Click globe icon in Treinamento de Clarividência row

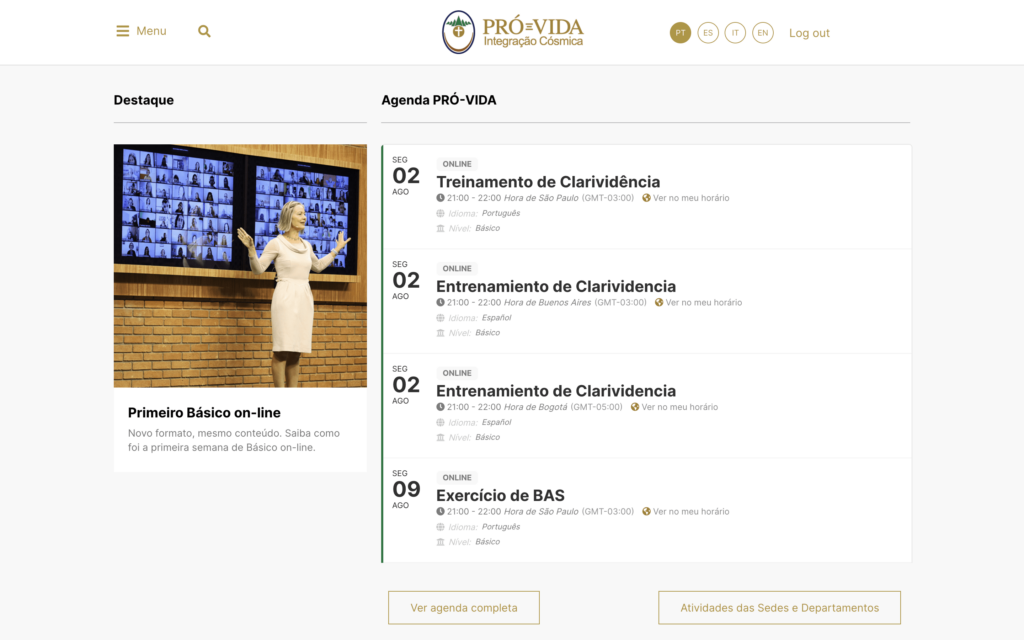coord(646,198)
